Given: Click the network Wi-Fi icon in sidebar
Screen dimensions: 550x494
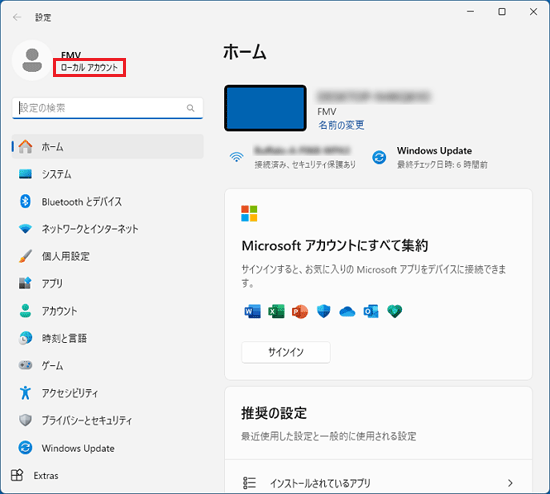Looking at the screenshot, I should [x=25, y=229].
